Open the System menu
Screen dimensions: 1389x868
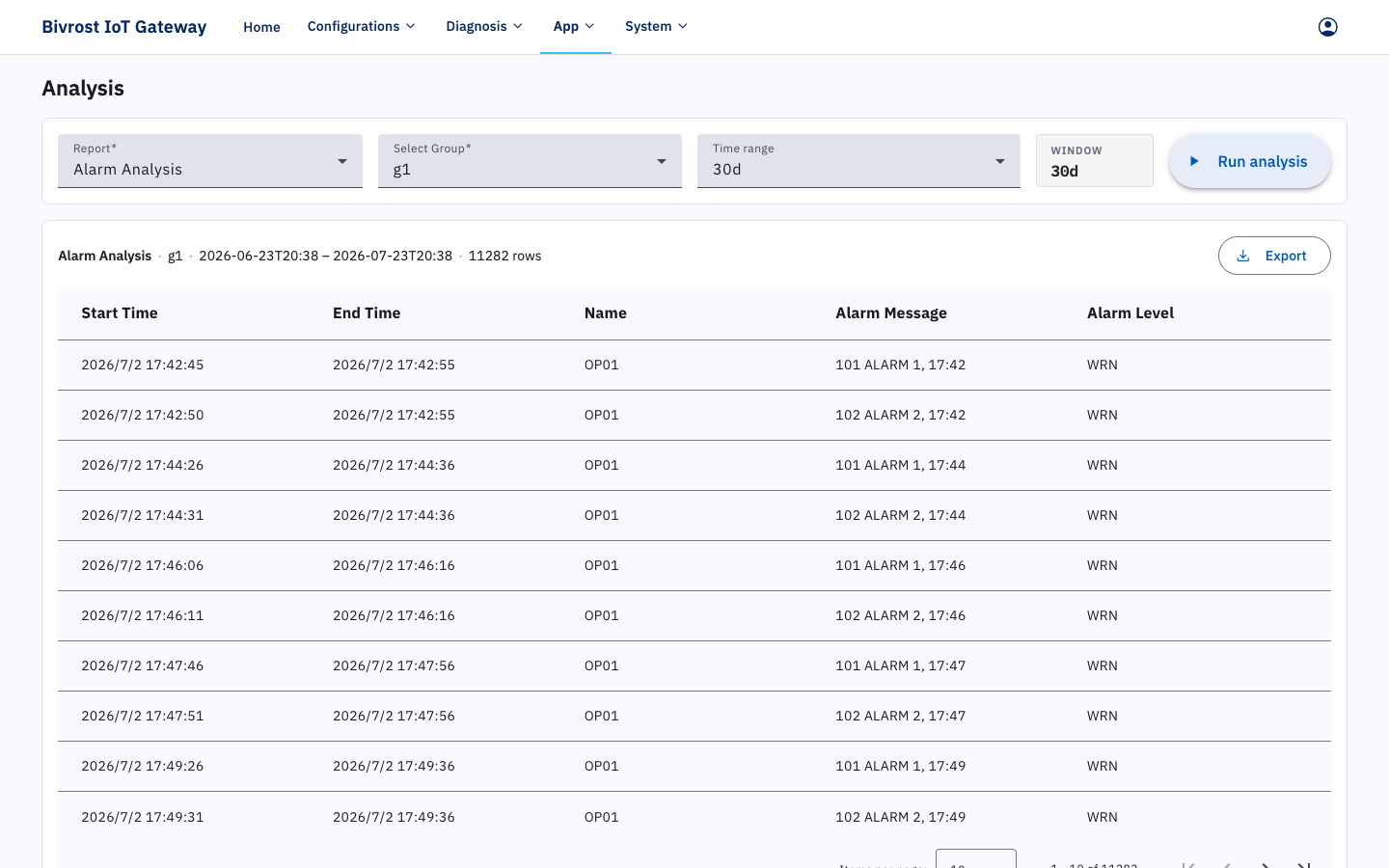click(x=657, y=27)
